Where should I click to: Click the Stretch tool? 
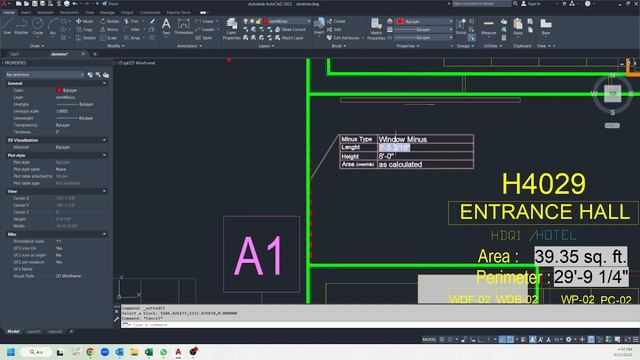point(86,38)
